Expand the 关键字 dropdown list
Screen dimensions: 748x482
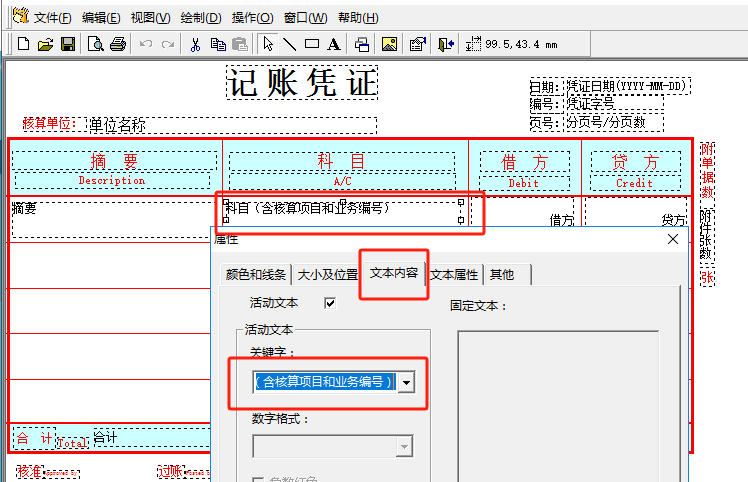(406, 383)
